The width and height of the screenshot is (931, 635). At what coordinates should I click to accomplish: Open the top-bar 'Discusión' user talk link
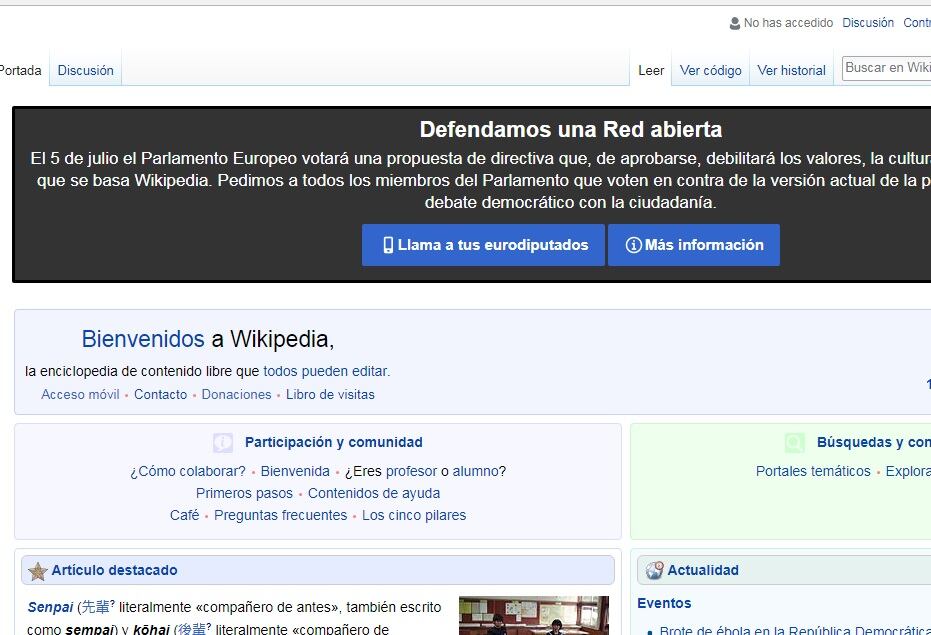coord(867,23)
